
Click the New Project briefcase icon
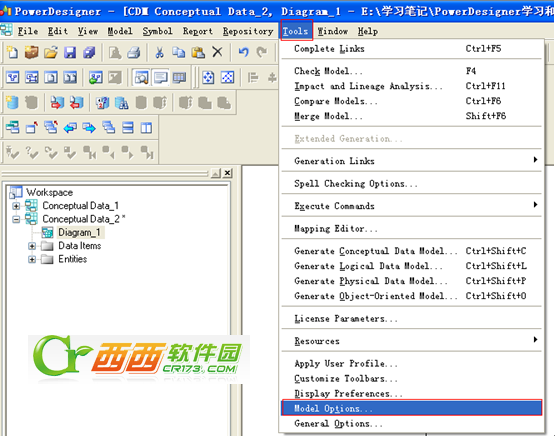(32, 52)
